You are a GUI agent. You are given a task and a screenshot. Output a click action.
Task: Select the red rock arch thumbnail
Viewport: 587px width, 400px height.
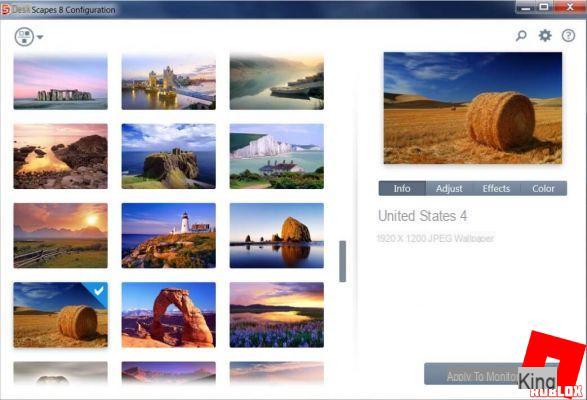(x=169, y=315)
